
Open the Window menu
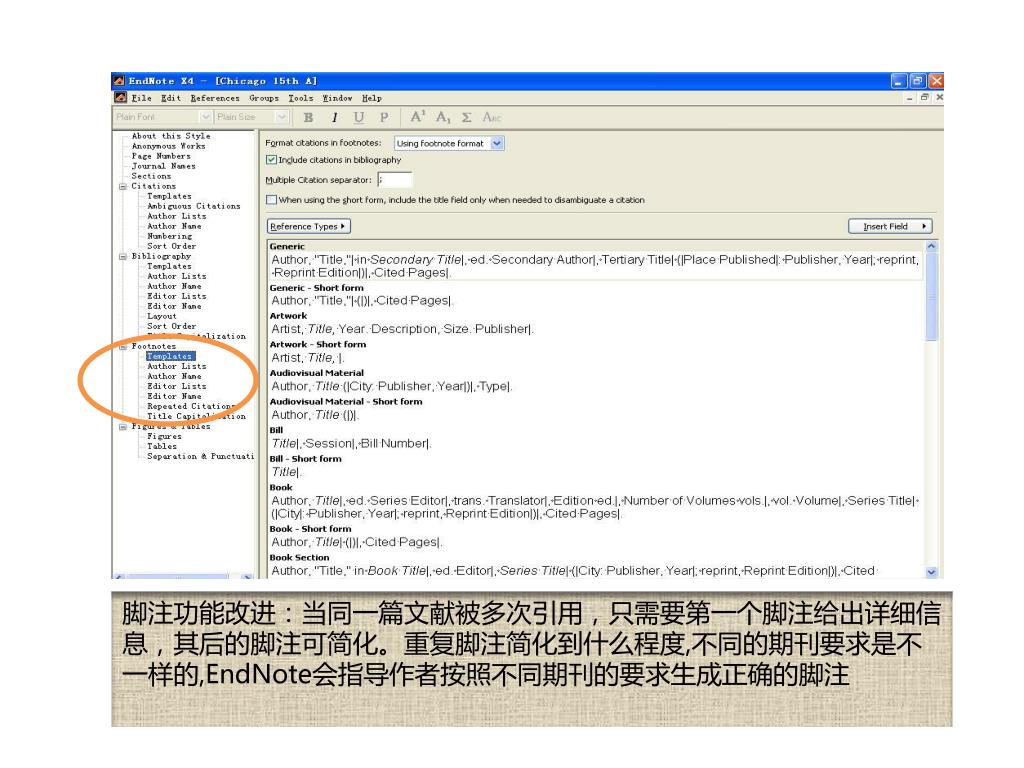click(x=337, y=98)
